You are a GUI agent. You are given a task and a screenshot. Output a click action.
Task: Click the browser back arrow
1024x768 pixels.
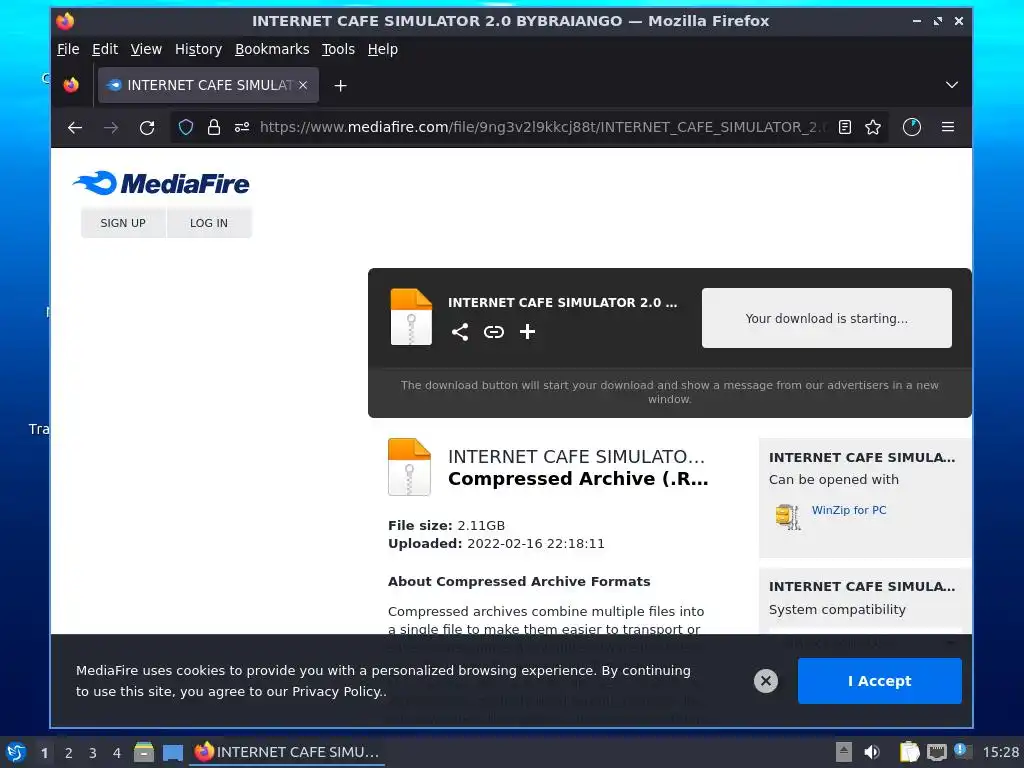point(75,127)
